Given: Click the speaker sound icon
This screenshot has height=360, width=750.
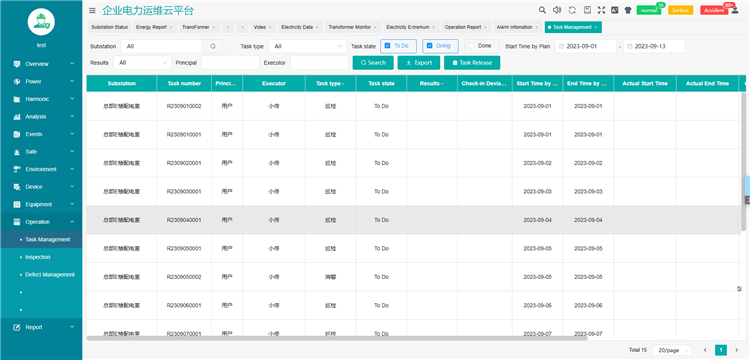Looking at the screenshot, I should tap(557, 10).
